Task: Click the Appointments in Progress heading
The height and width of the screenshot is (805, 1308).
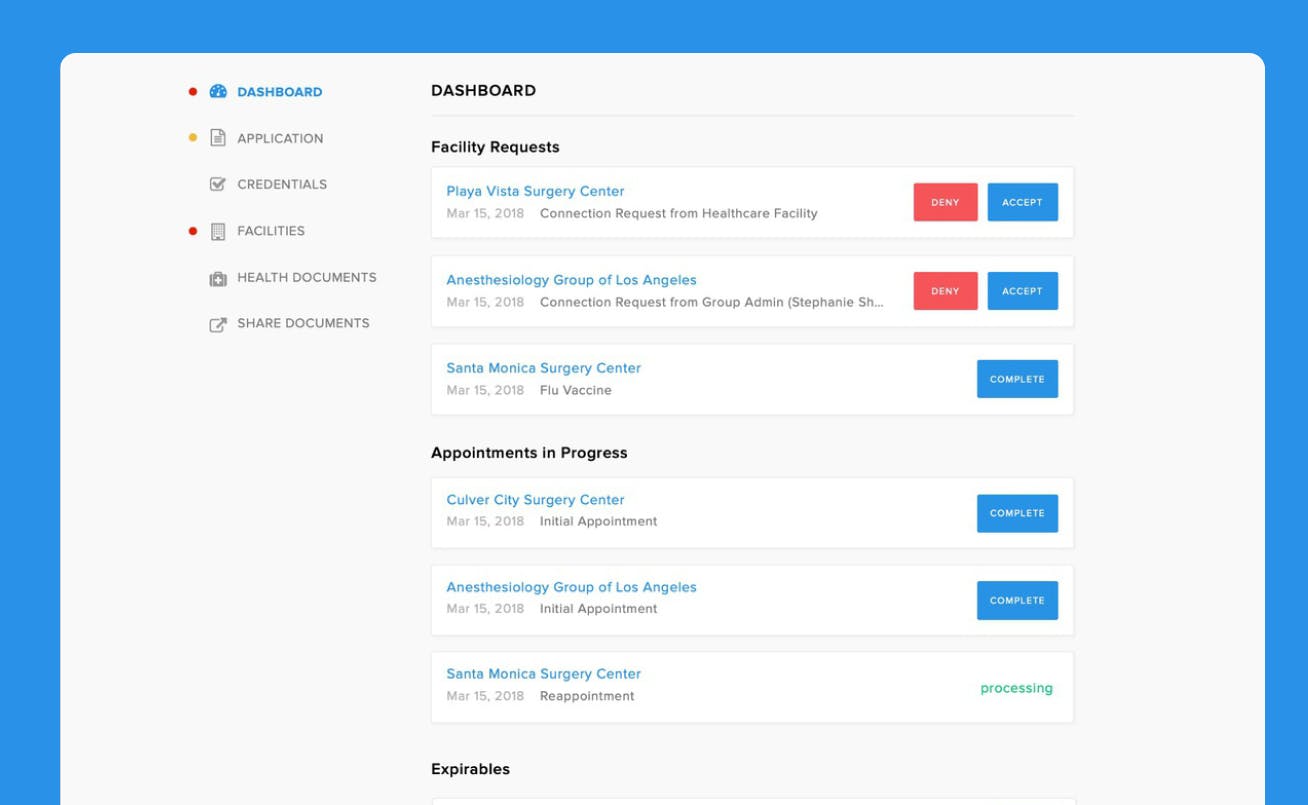Action: click(529, 453)
